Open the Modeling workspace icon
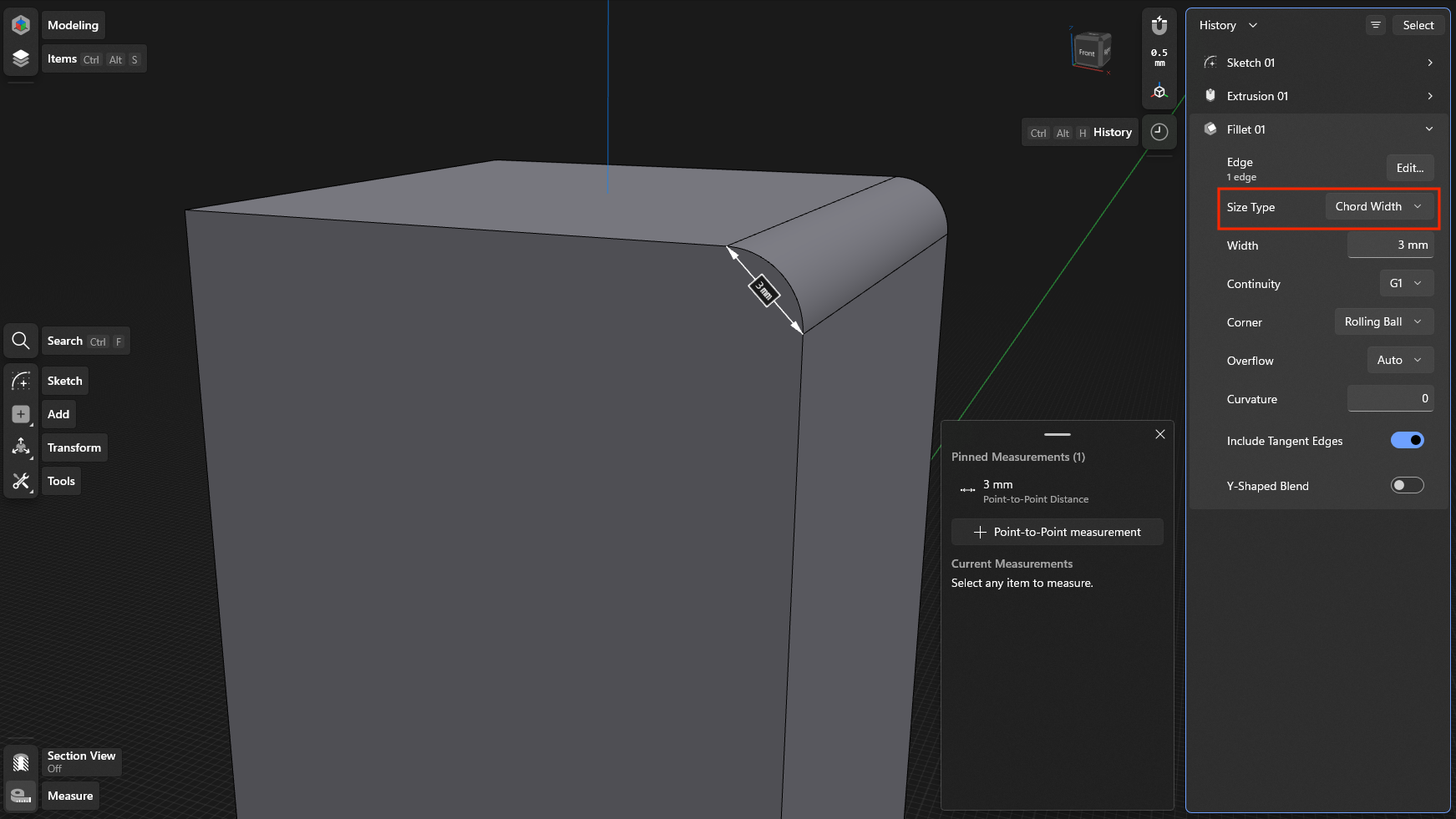 (x=21, y=25)
